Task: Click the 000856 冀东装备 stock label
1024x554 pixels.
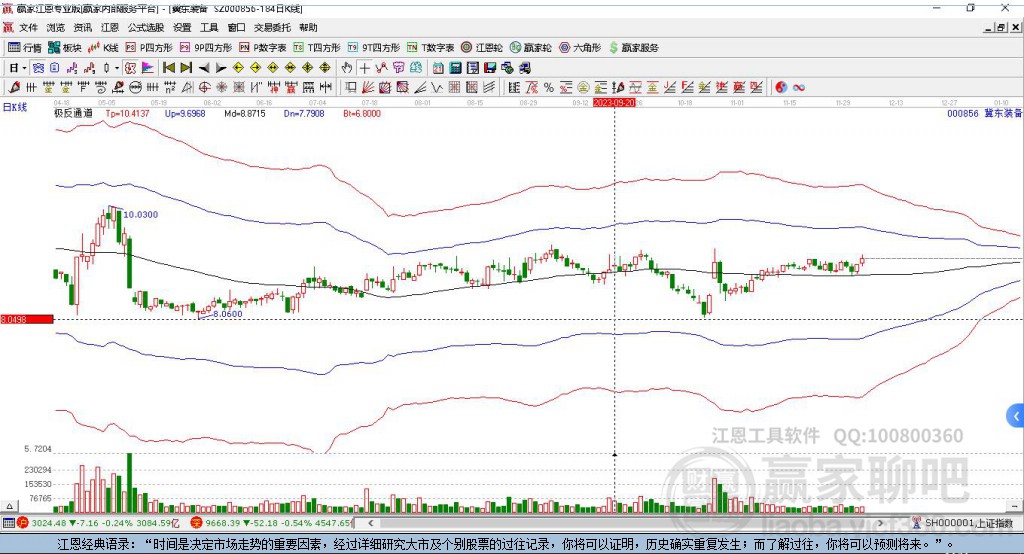Action: coord(984,113)
